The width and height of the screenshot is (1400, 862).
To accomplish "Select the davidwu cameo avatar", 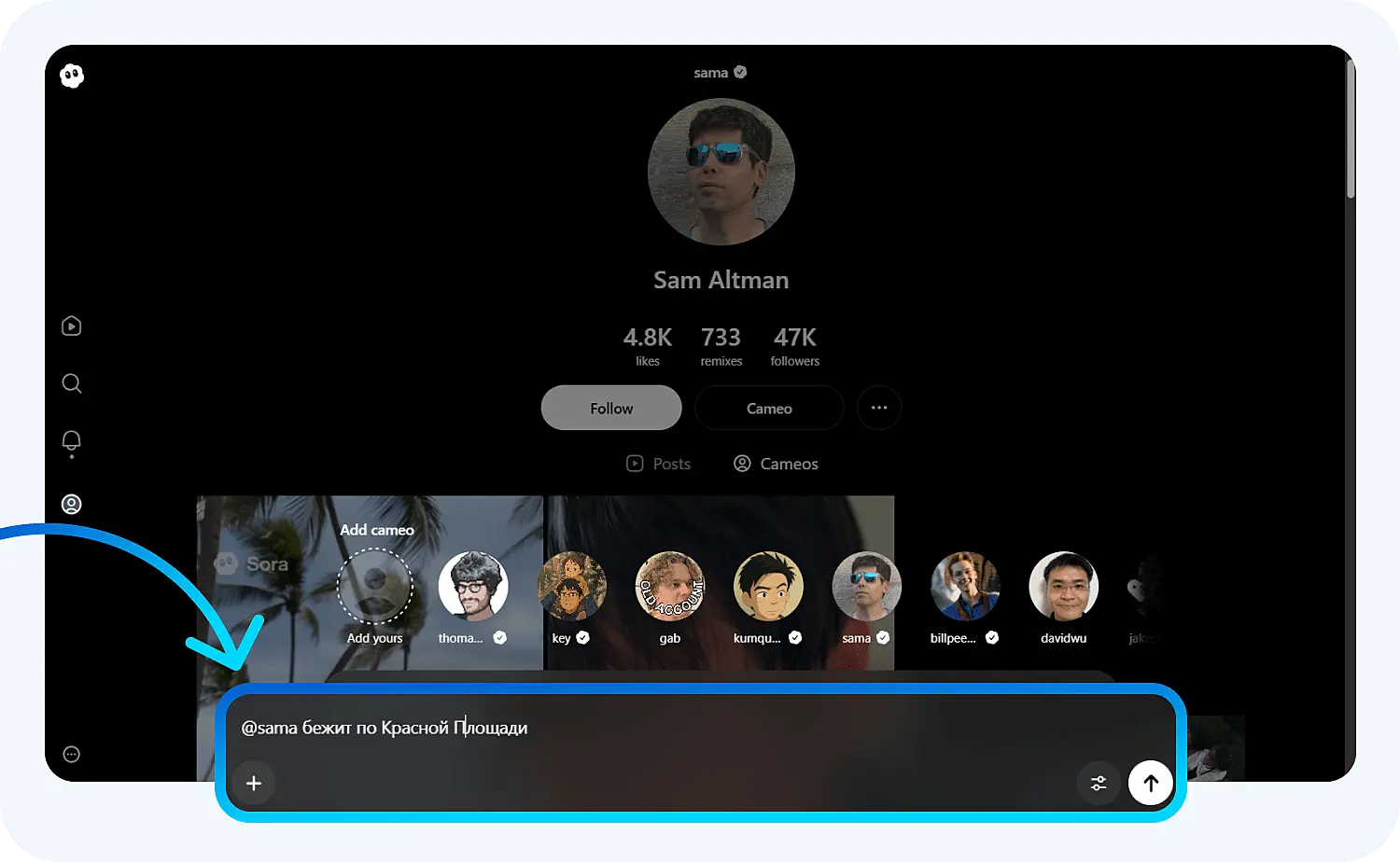I will point(1064,586).
